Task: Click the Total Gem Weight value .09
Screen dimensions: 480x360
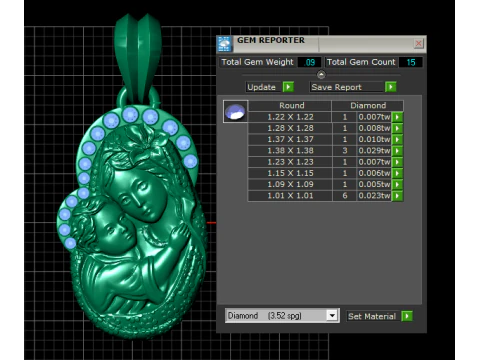Action: tap(310, 62)
